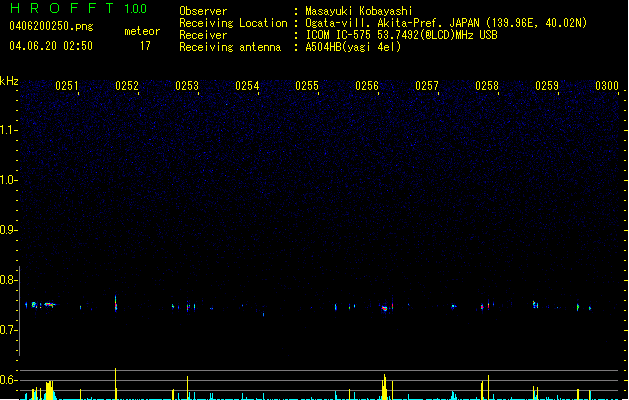This screenshot has width=629, height=400.
Task: Click the tall meteor echo before 0252
Action: pos(116,303)
